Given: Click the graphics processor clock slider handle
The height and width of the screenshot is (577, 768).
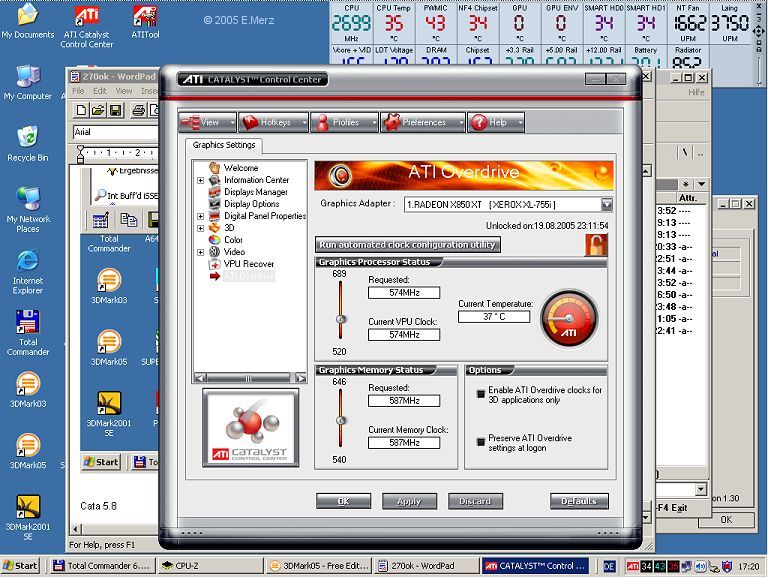Looking at the screenshot, I should point(341,319).
